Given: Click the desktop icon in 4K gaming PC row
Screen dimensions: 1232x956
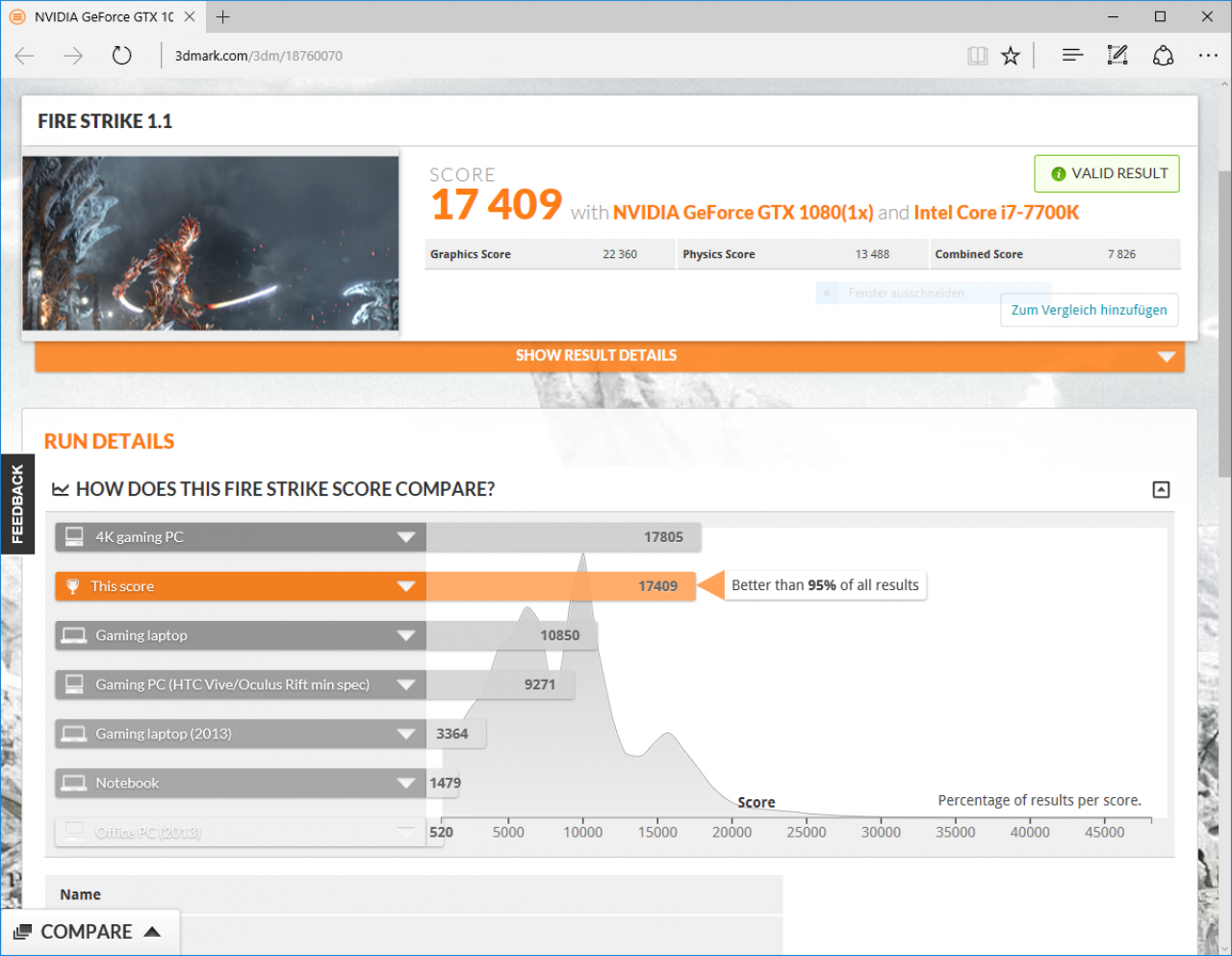Looking at the screenshot, I should (x=74, y=537).
